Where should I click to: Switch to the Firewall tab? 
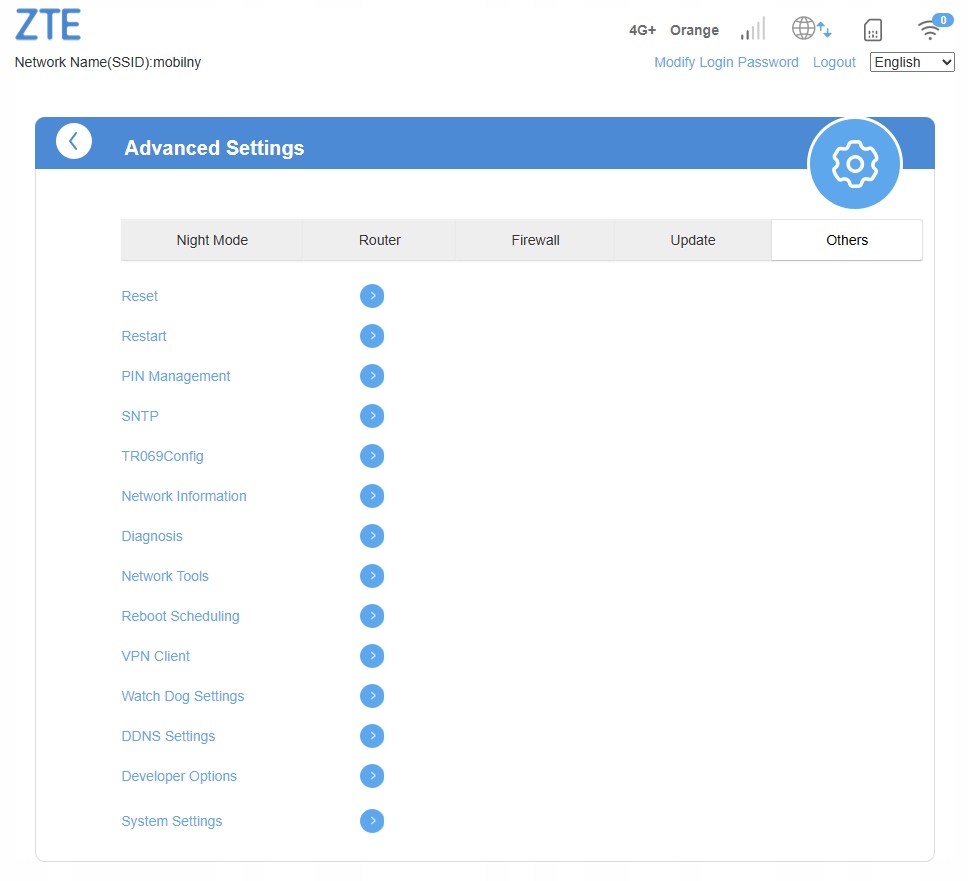535,240
